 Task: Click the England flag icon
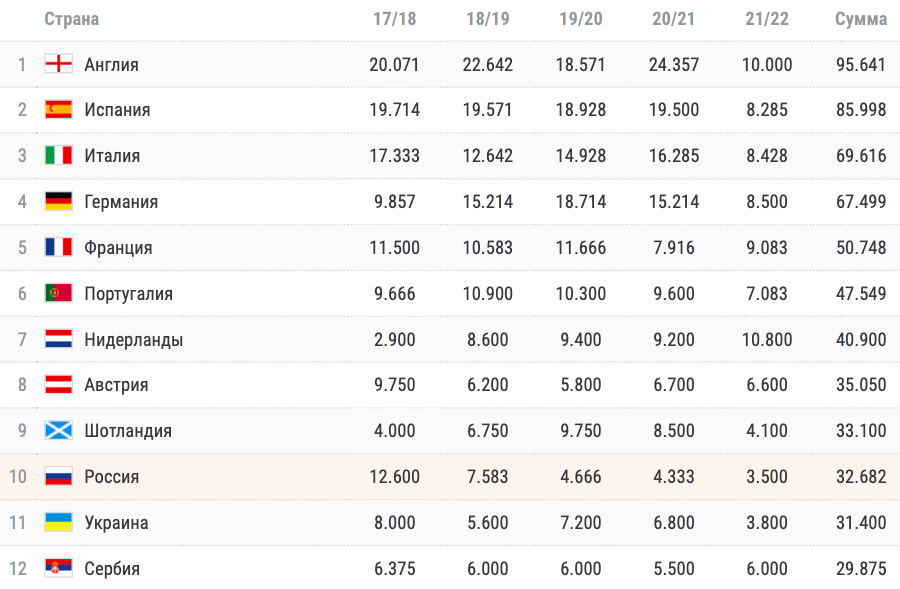(x=59, y=64)
